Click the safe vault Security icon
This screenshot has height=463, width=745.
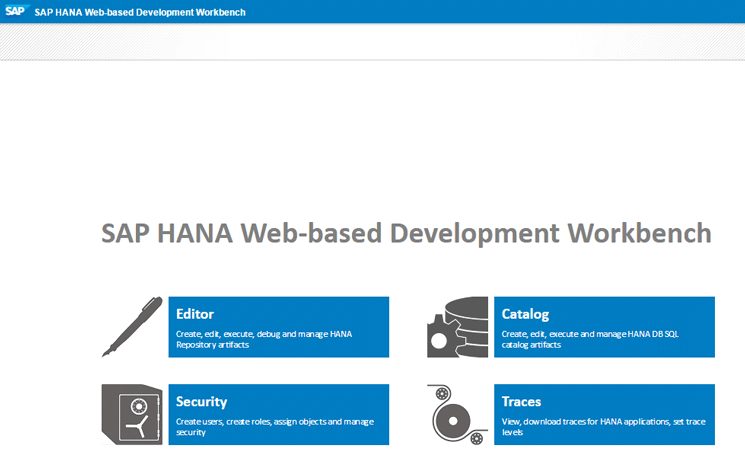(132, 414)
